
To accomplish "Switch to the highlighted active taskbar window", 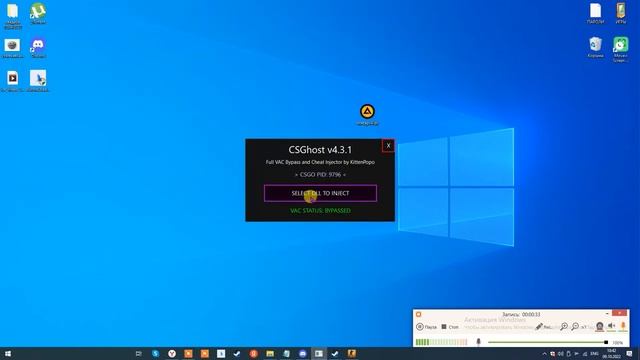I will coord(319,353).
